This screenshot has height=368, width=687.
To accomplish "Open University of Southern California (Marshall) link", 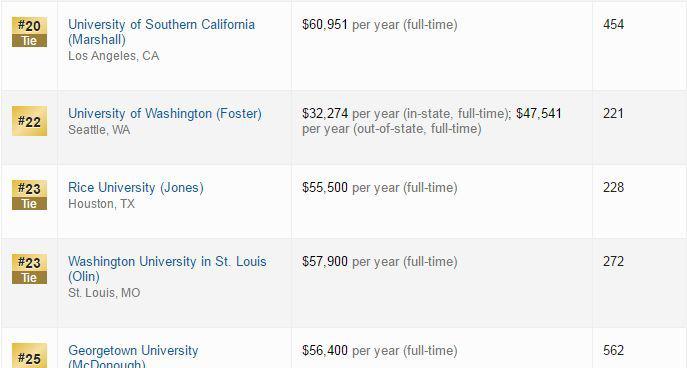I will coord(161,32).
